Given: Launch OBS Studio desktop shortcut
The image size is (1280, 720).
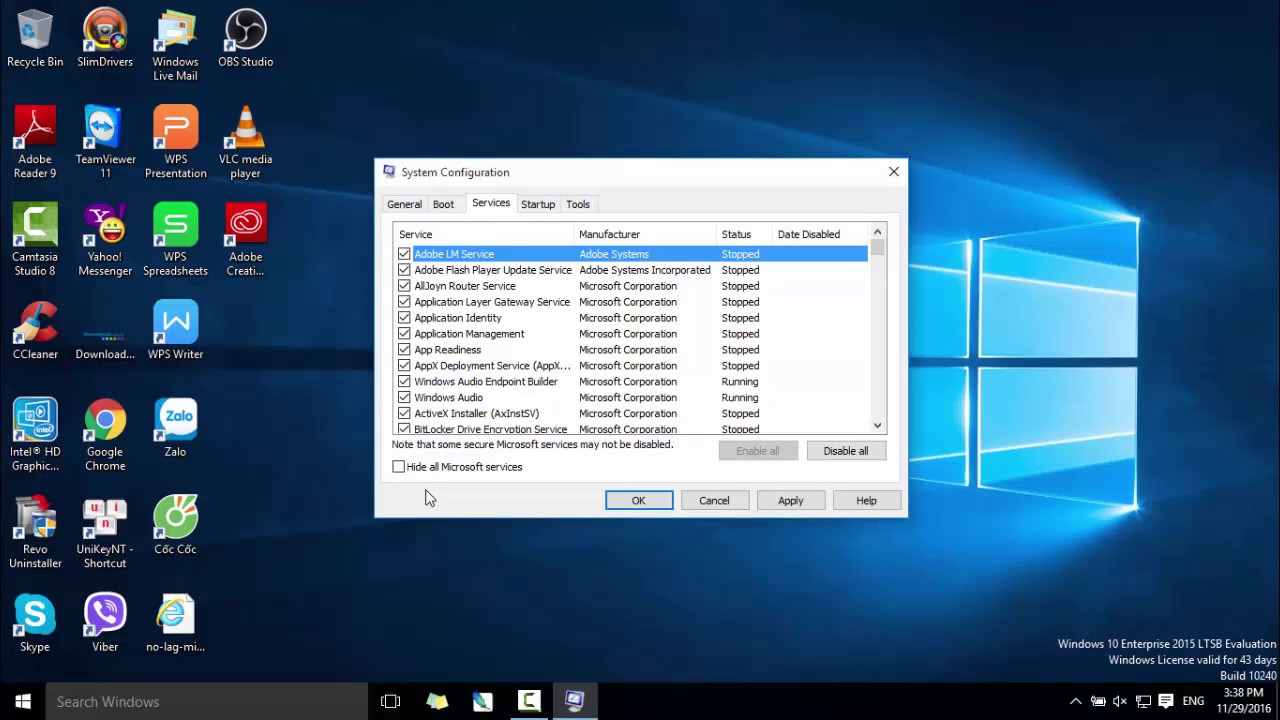Looking at the screenshot, I should pos(245,39).
